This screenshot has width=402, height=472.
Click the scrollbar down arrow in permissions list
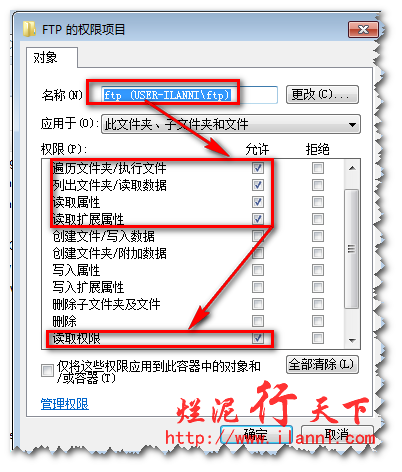click(x=352, y=341)
